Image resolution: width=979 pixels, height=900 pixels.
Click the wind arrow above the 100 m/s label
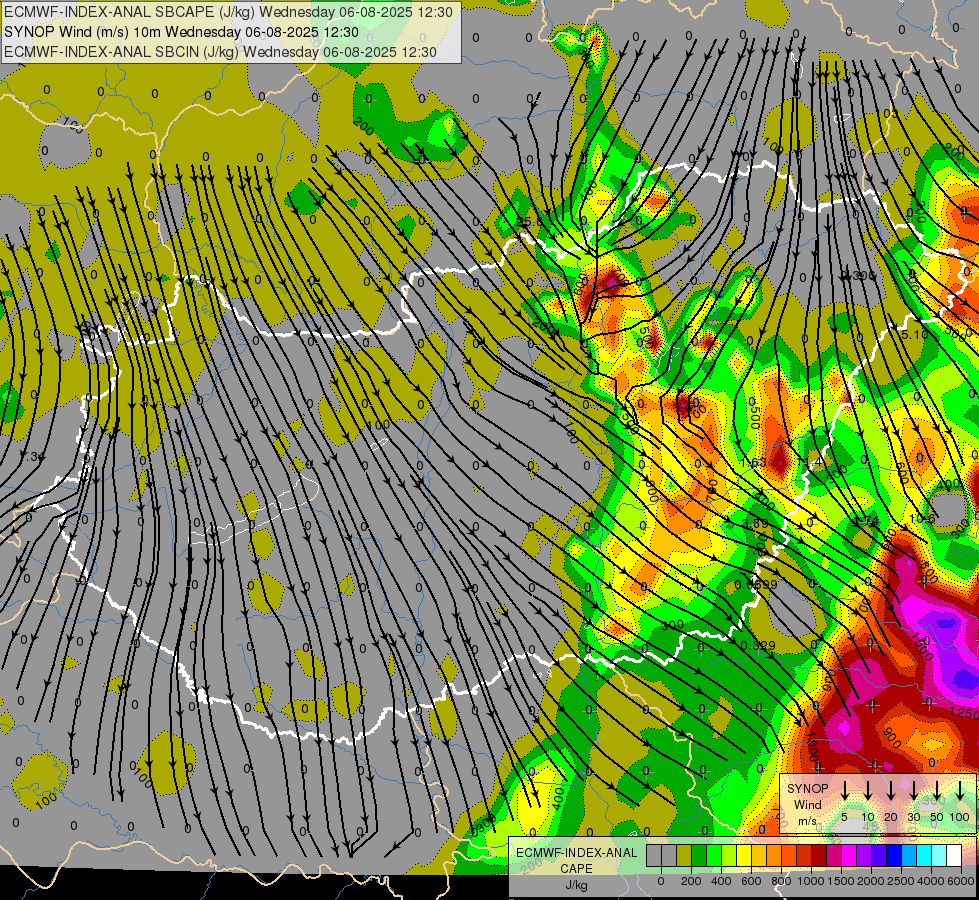(x=960, y=790)
